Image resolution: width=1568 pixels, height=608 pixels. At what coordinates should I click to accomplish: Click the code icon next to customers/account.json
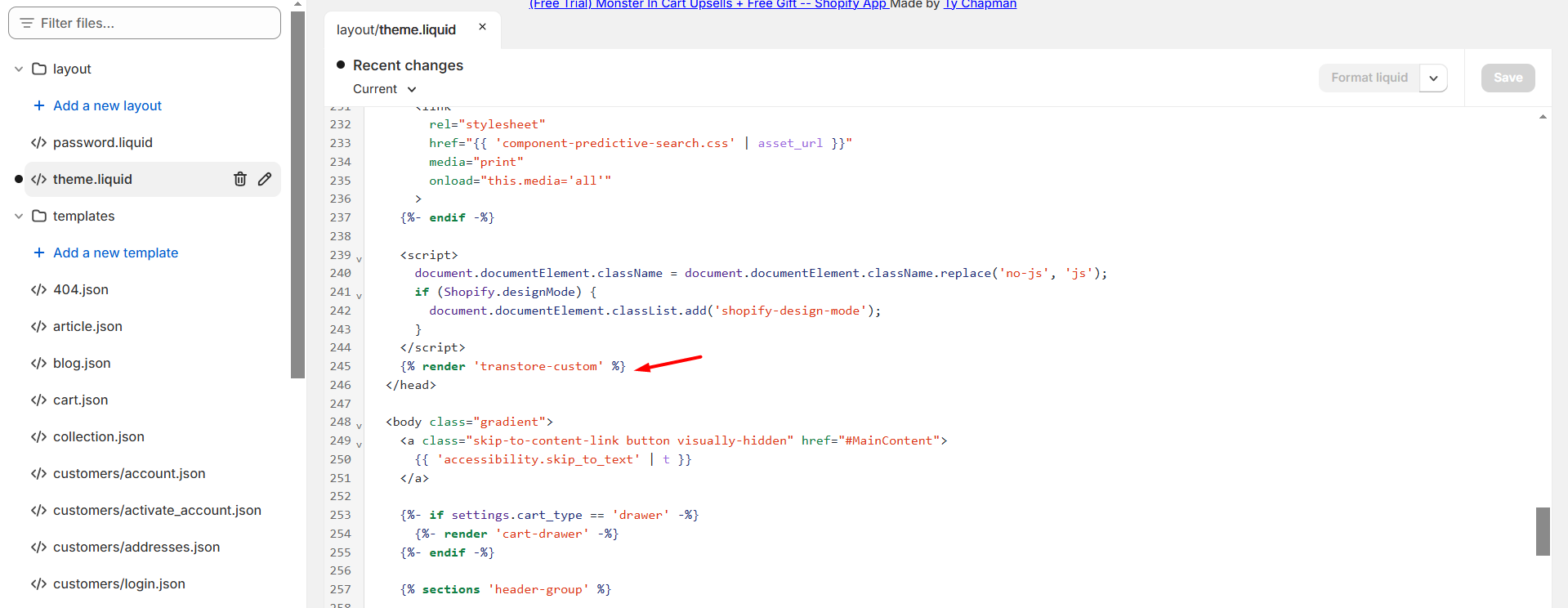(38, 473)
